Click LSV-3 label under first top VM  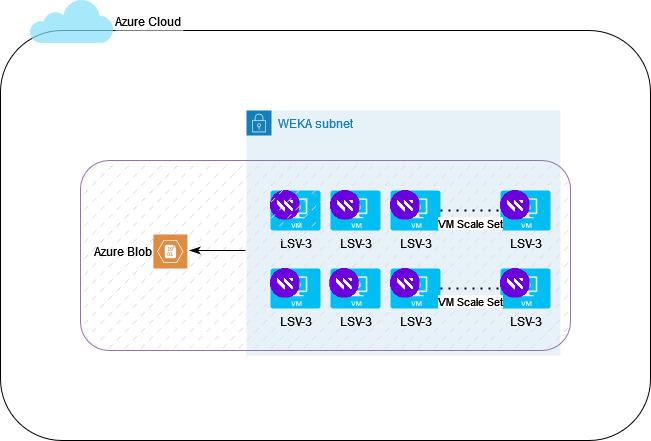(296, 244)
